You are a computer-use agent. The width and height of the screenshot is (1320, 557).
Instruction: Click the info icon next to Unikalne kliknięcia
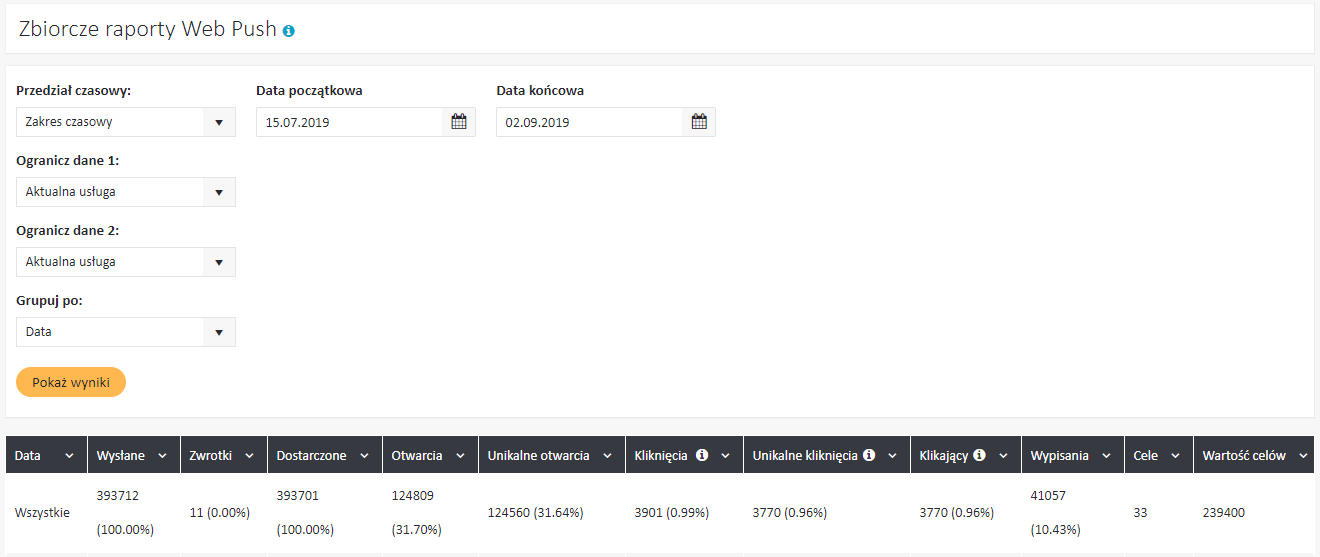click(869, 455)
